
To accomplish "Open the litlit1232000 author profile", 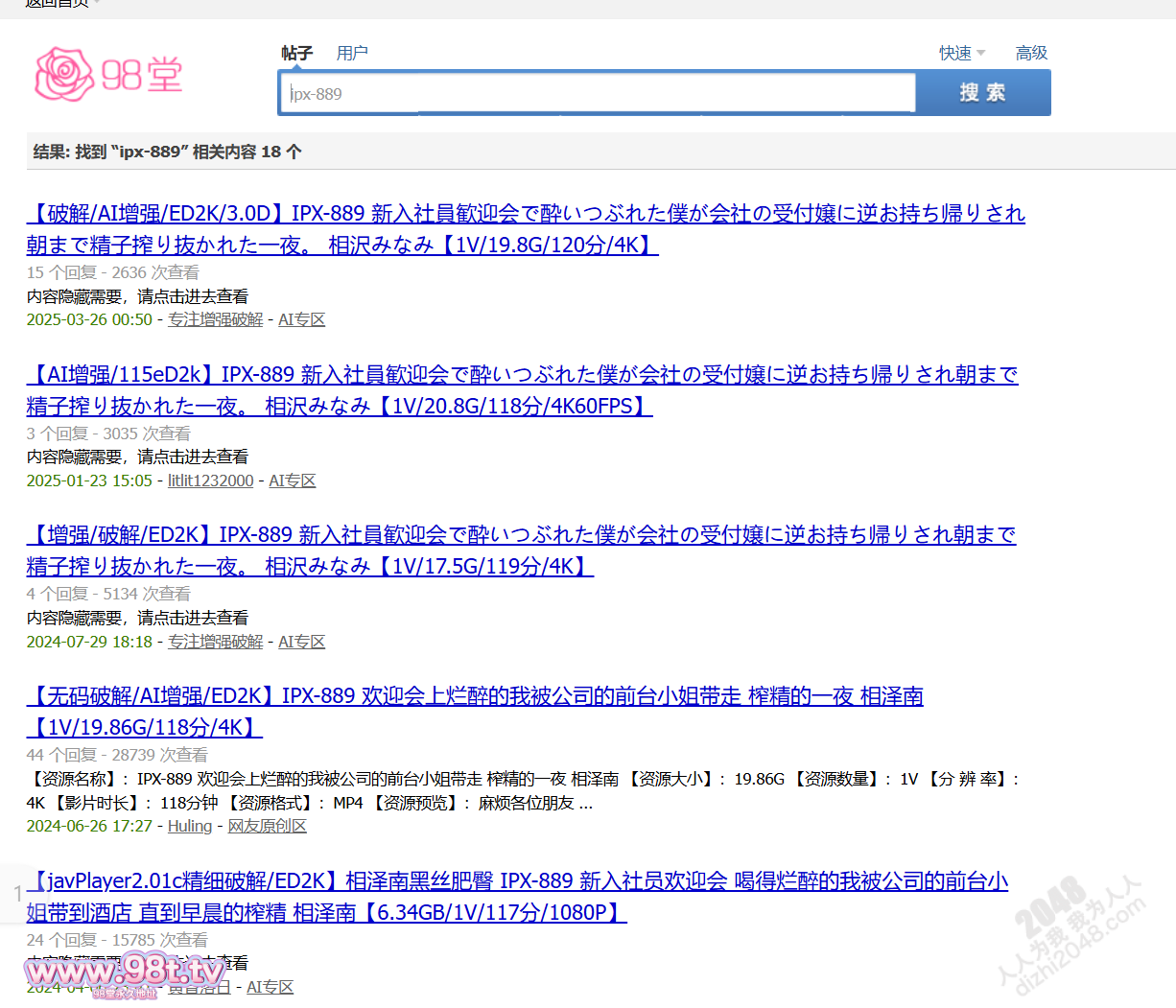I will point(210,481).
